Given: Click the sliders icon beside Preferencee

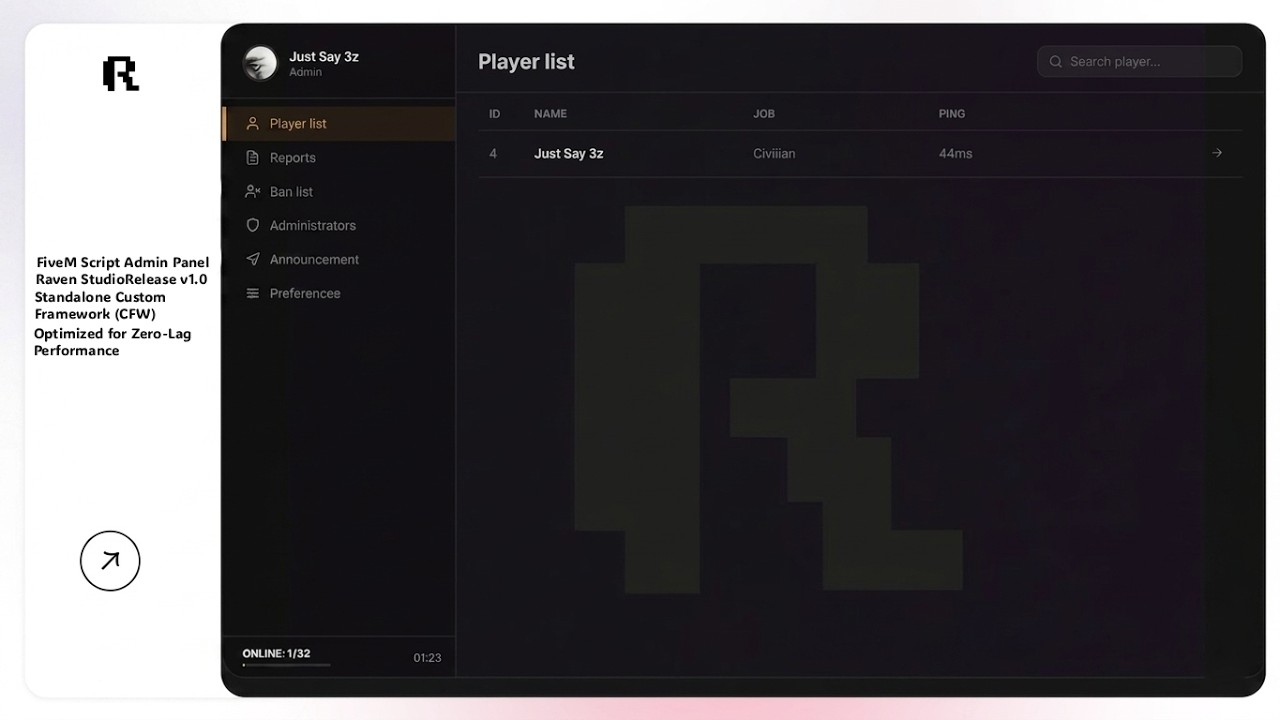Looking at the screenshot, I should [253, 293].
